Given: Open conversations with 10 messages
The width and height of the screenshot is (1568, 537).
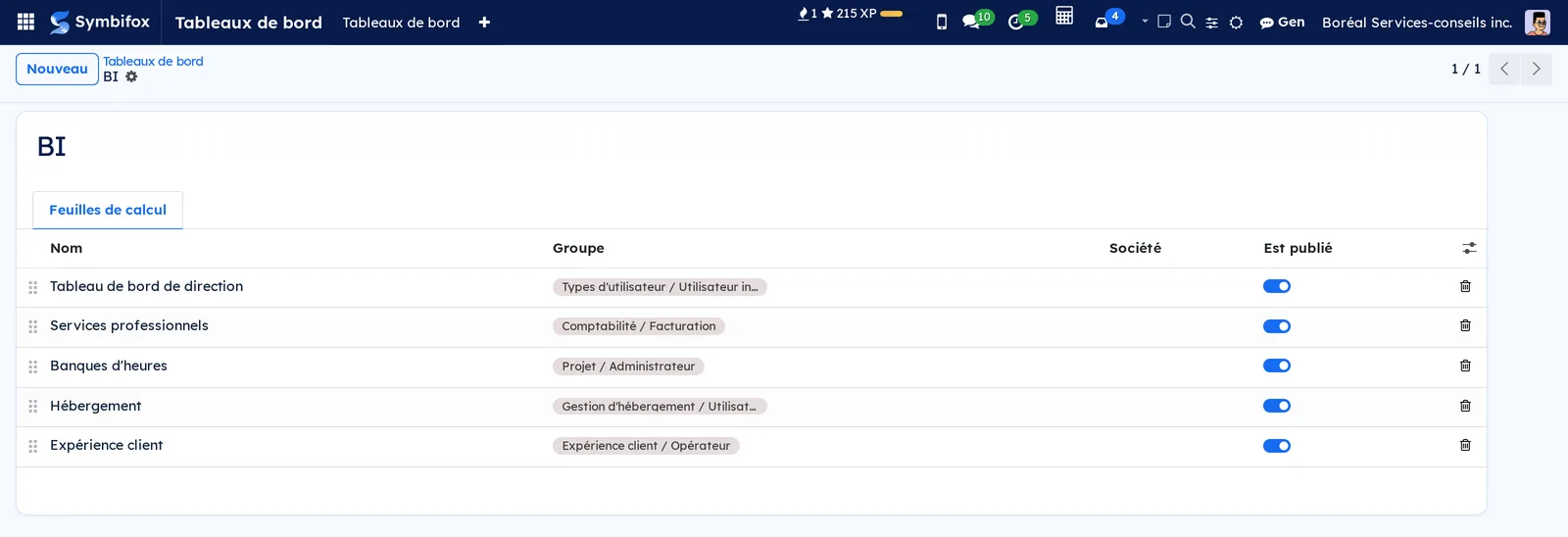Looking at the screenshot, I should [x=977, y=20].
